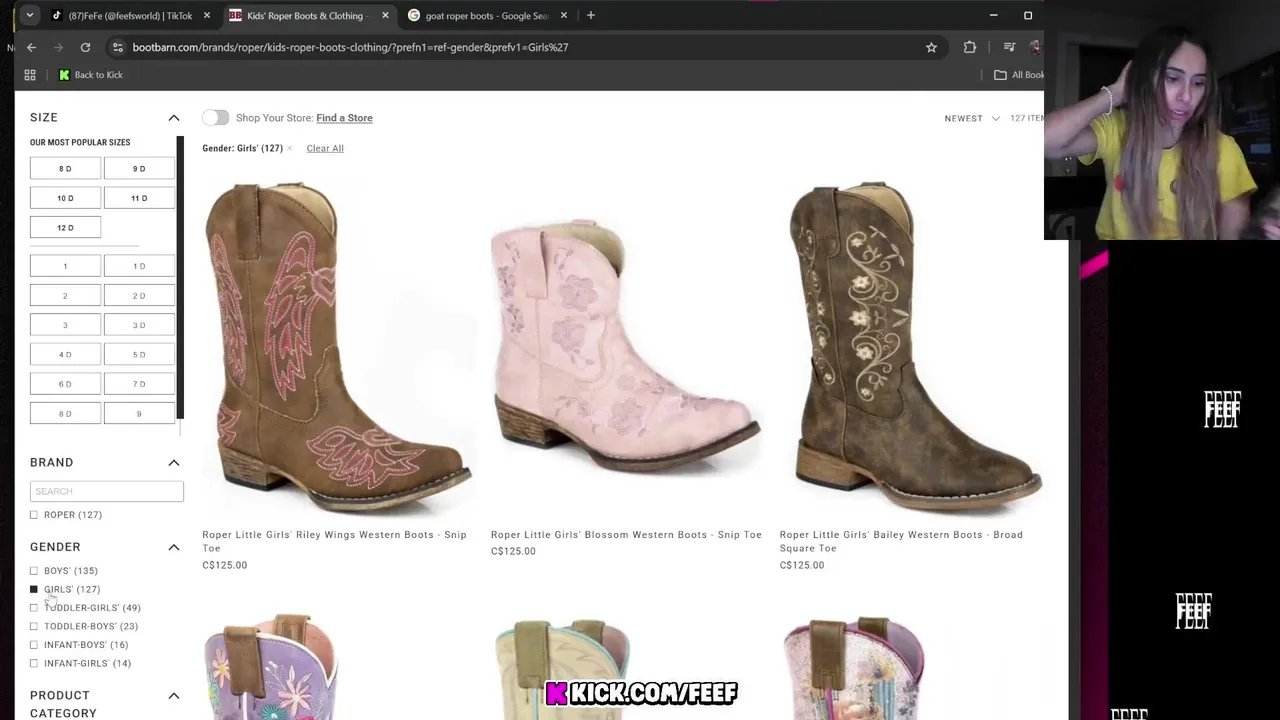Collapse the Product Category filter section
This screenshot has height=720, width=1280.
[x=173, y=696]
